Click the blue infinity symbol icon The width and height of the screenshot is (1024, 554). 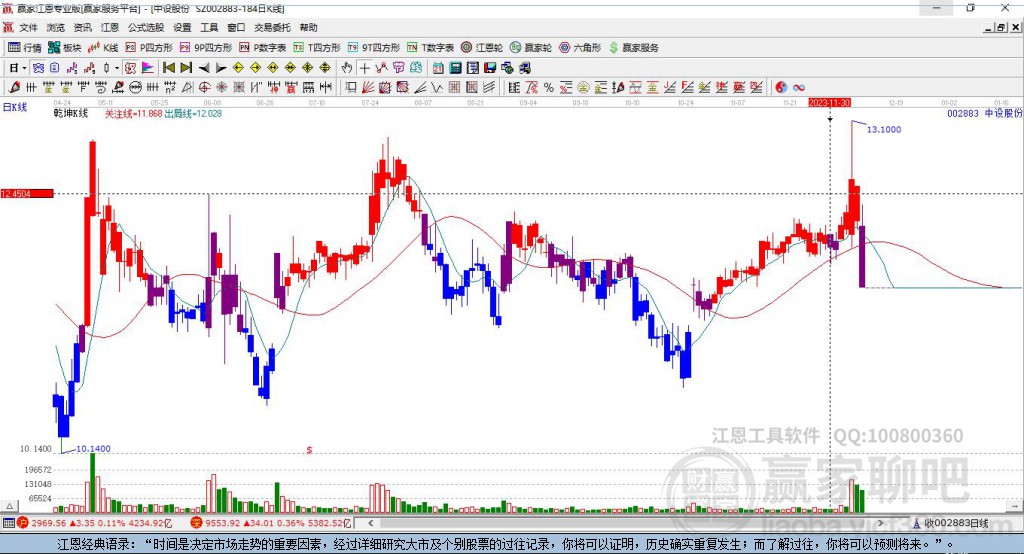(x=799, y=87)
